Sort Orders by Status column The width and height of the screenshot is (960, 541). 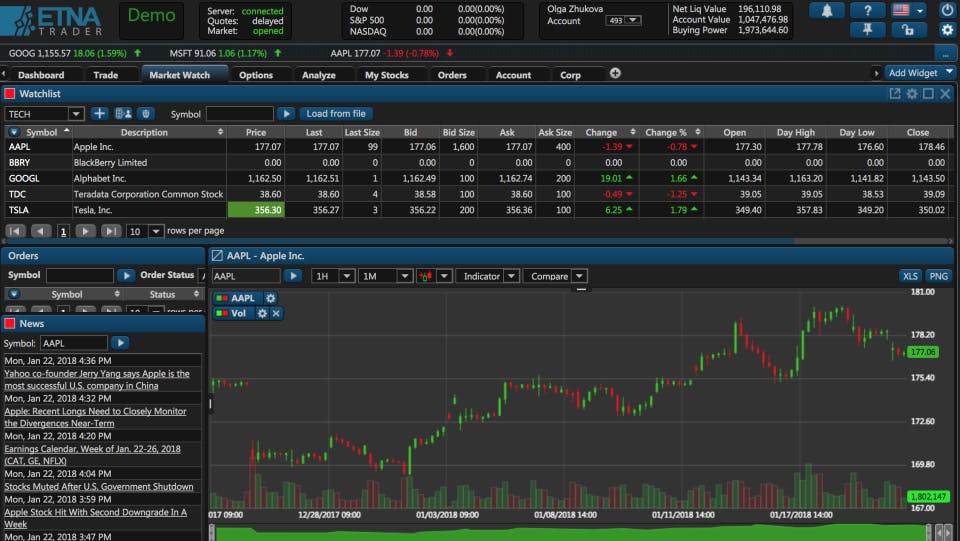coord(165,294)
